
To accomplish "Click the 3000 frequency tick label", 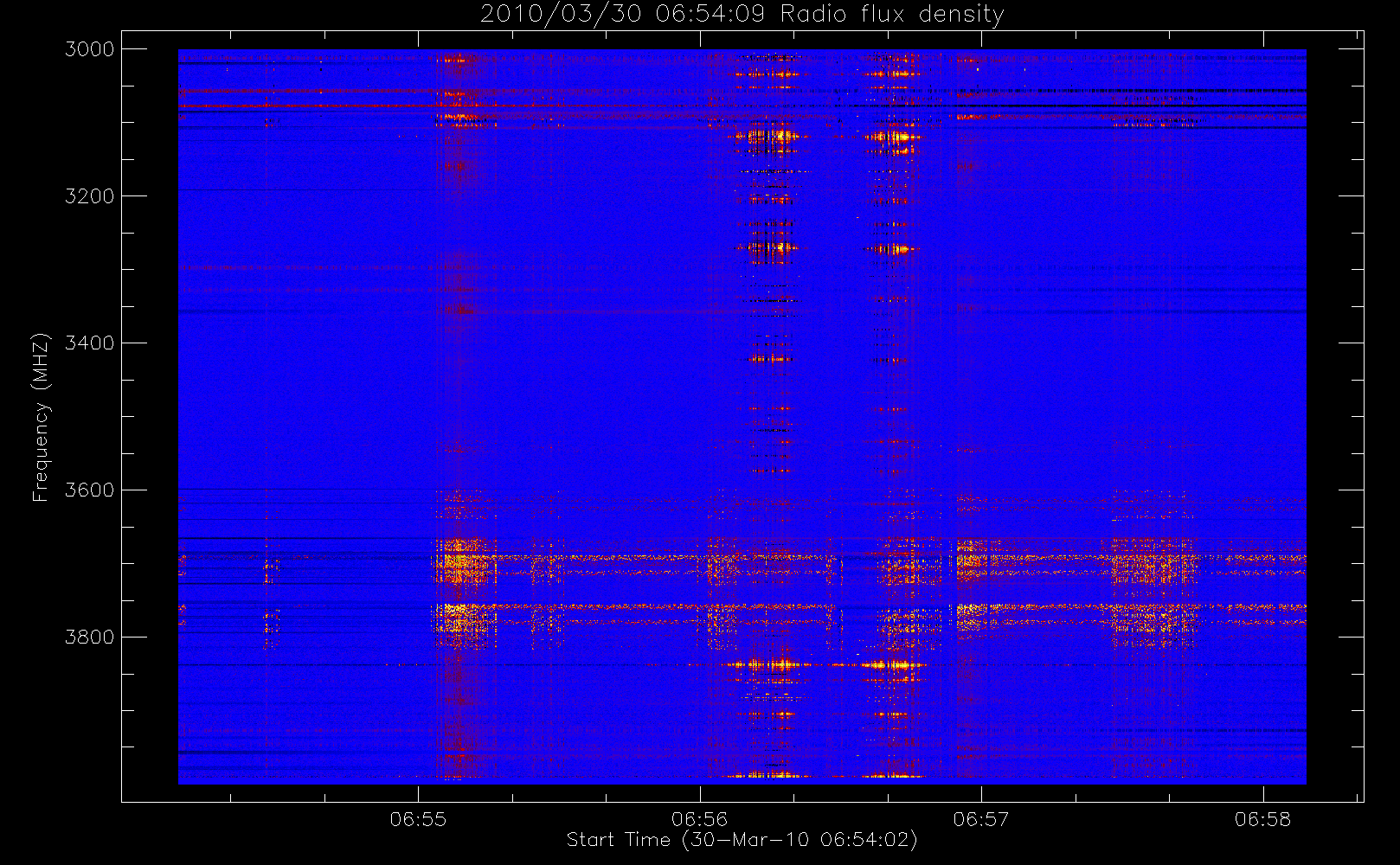I will (x=90, y=49).
